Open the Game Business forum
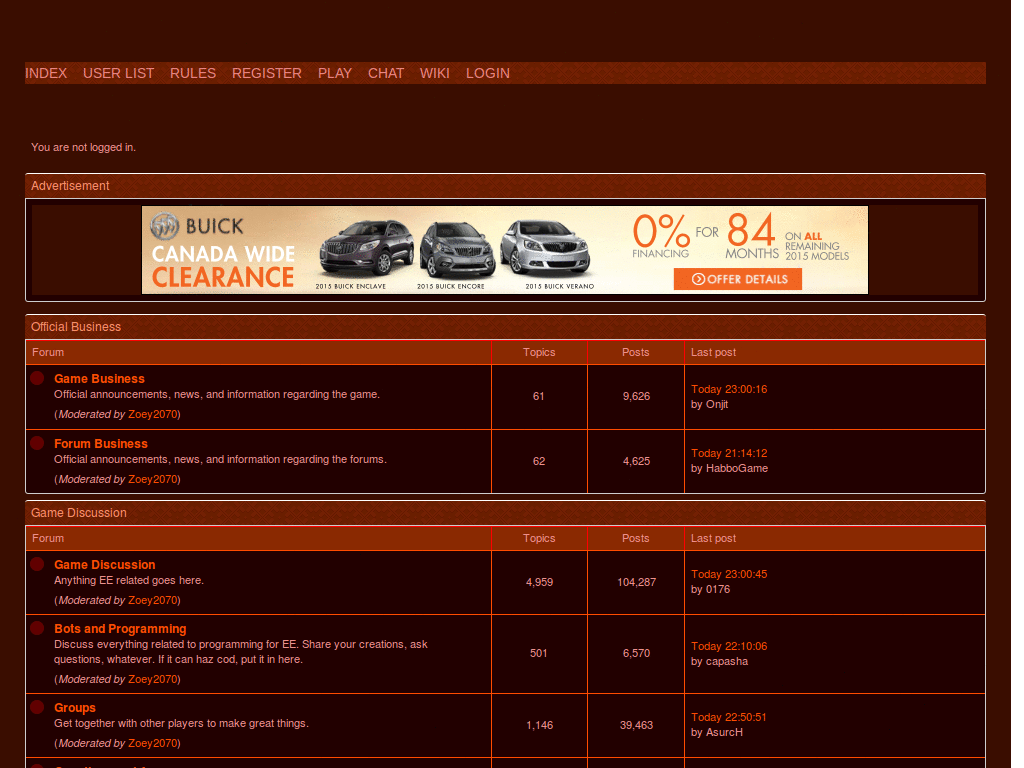This screenshot has width=1024, height=768. pyautogui.click(x=99, y=378)
